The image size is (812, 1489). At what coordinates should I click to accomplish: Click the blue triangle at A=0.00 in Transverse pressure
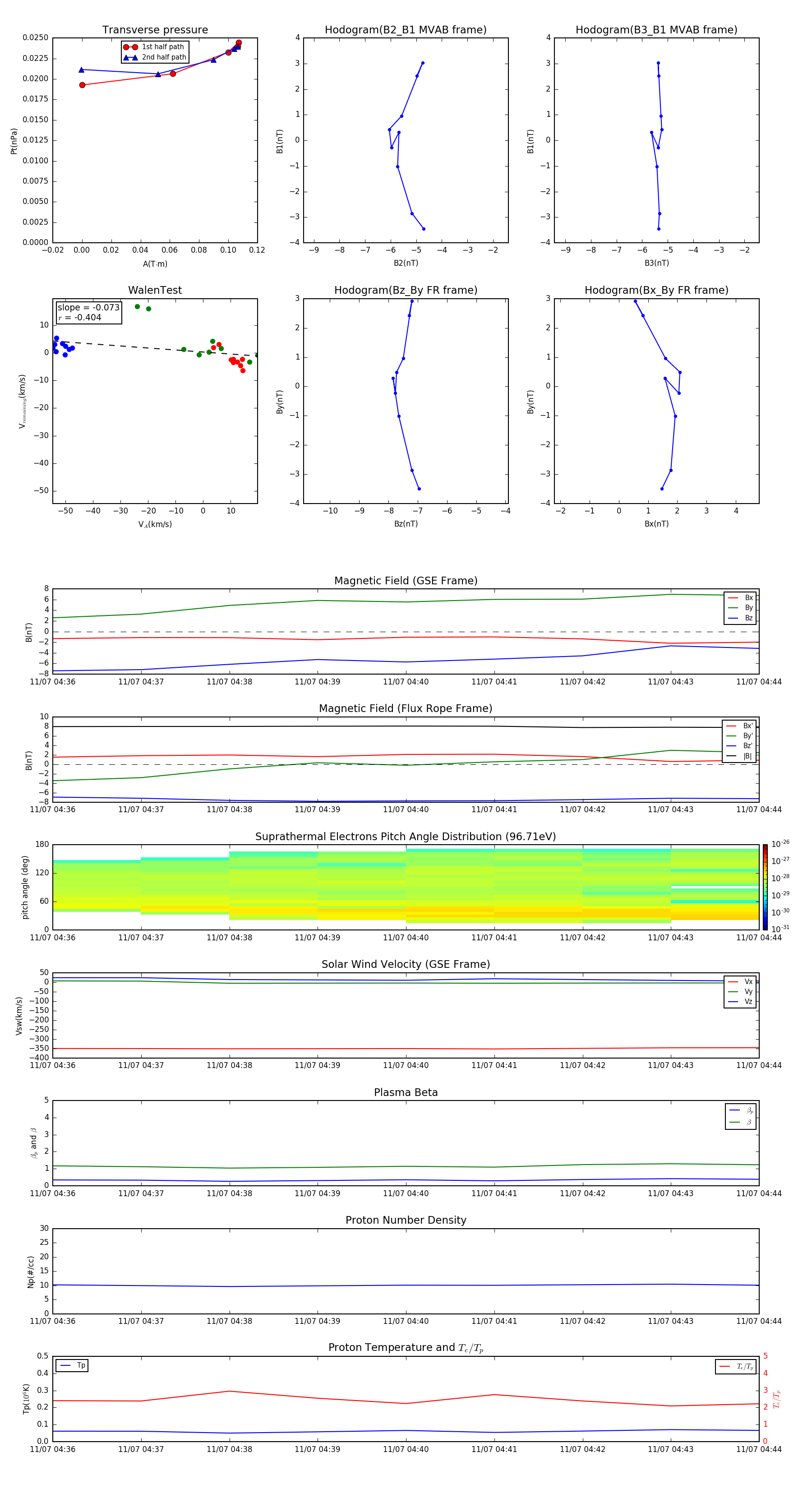[82, 70]
